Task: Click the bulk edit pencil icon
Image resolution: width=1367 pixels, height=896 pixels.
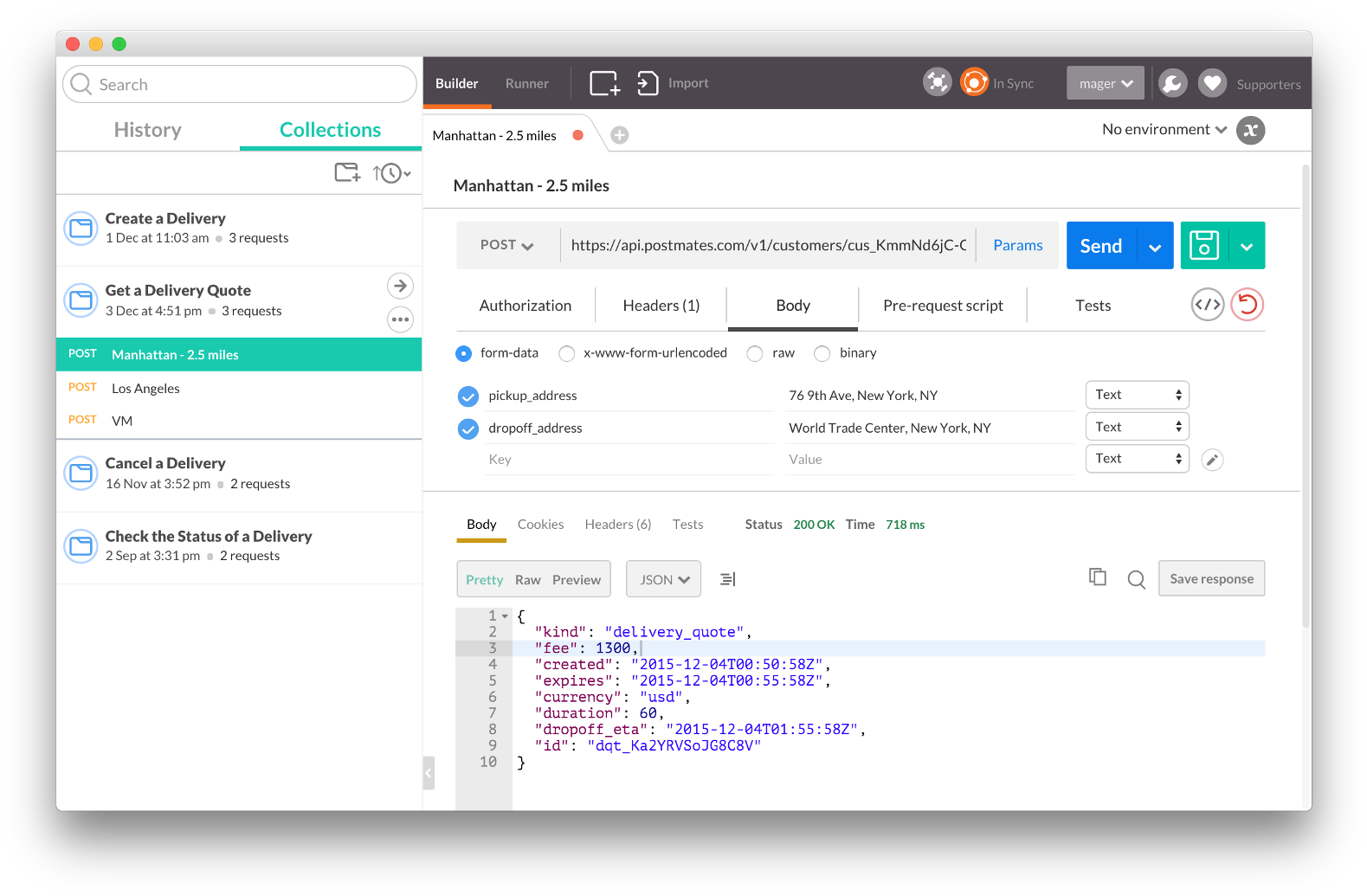Action: [1212, 460]
